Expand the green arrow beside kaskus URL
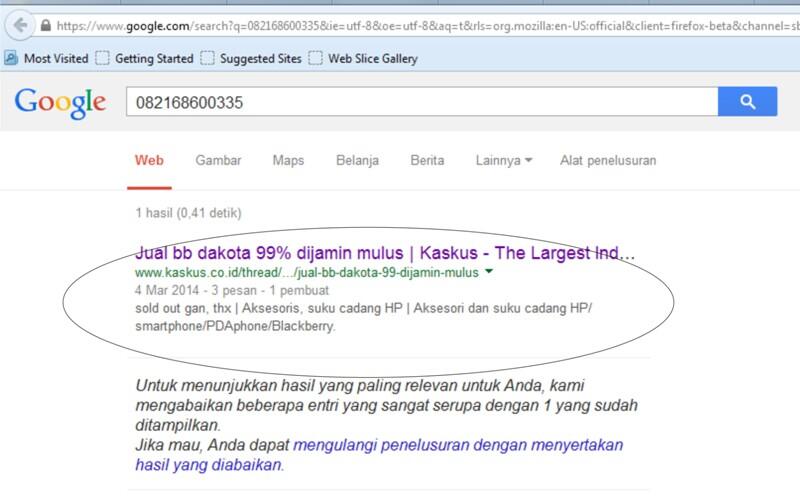The width and height of the screenshot is (800, 504). (x=489, y=271)
